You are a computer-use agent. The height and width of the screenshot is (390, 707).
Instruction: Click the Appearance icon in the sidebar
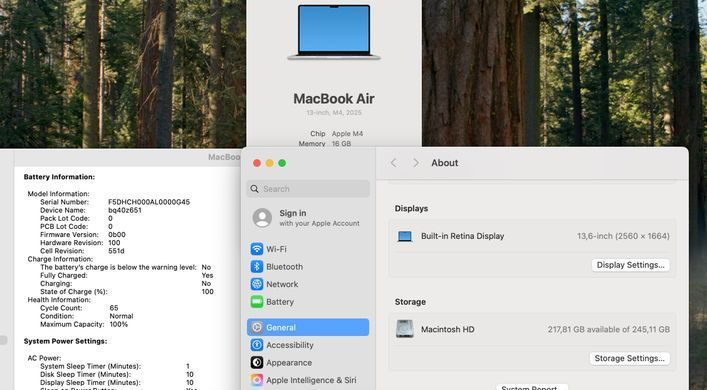pyautogui.click(x=257, y=362)
